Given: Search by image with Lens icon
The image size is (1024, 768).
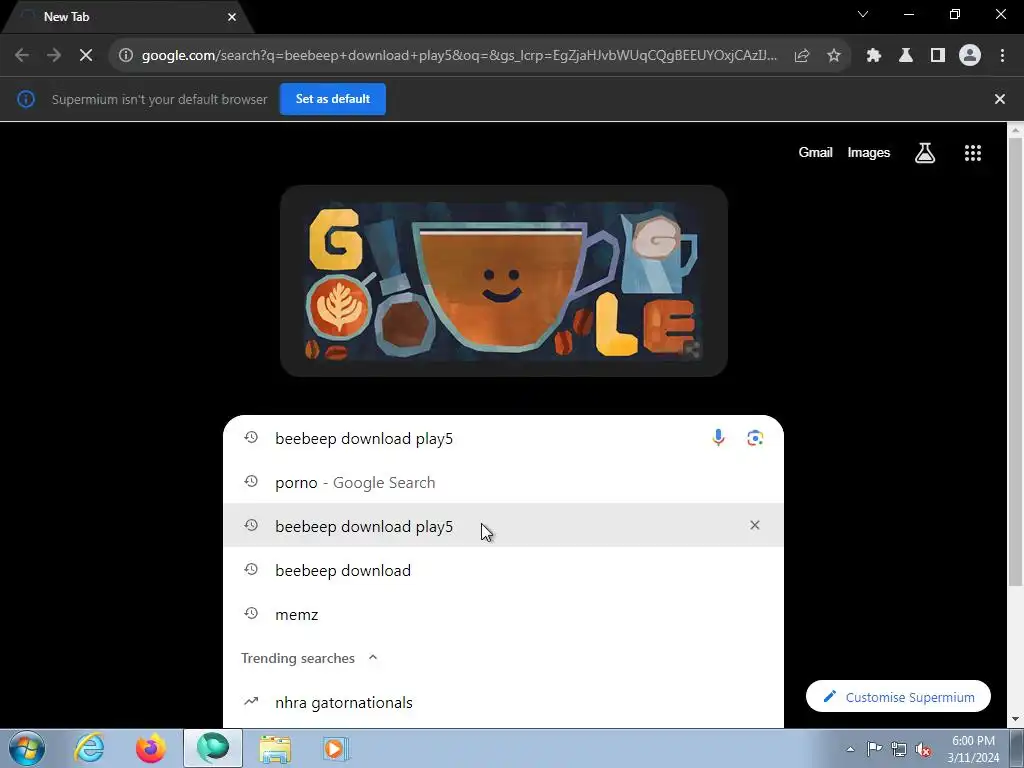Looking at the screenshot, I should pyautogui.click(x=755, y=438).
